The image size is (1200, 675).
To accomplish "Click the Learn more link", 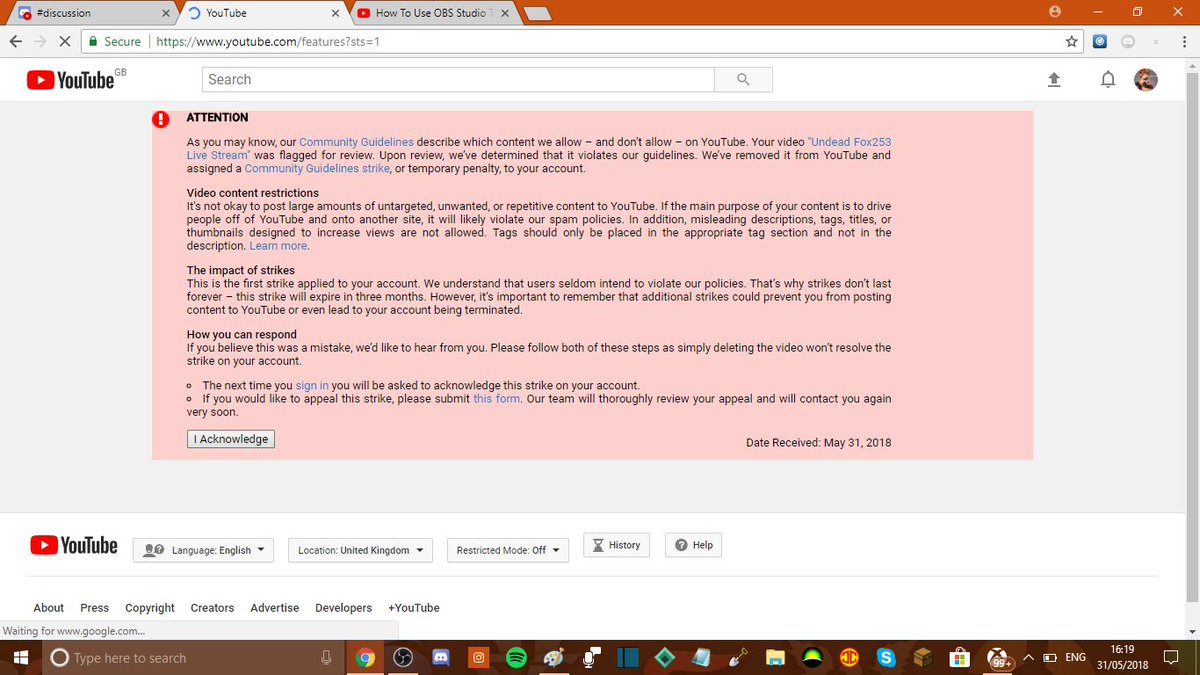I will 278,246.
